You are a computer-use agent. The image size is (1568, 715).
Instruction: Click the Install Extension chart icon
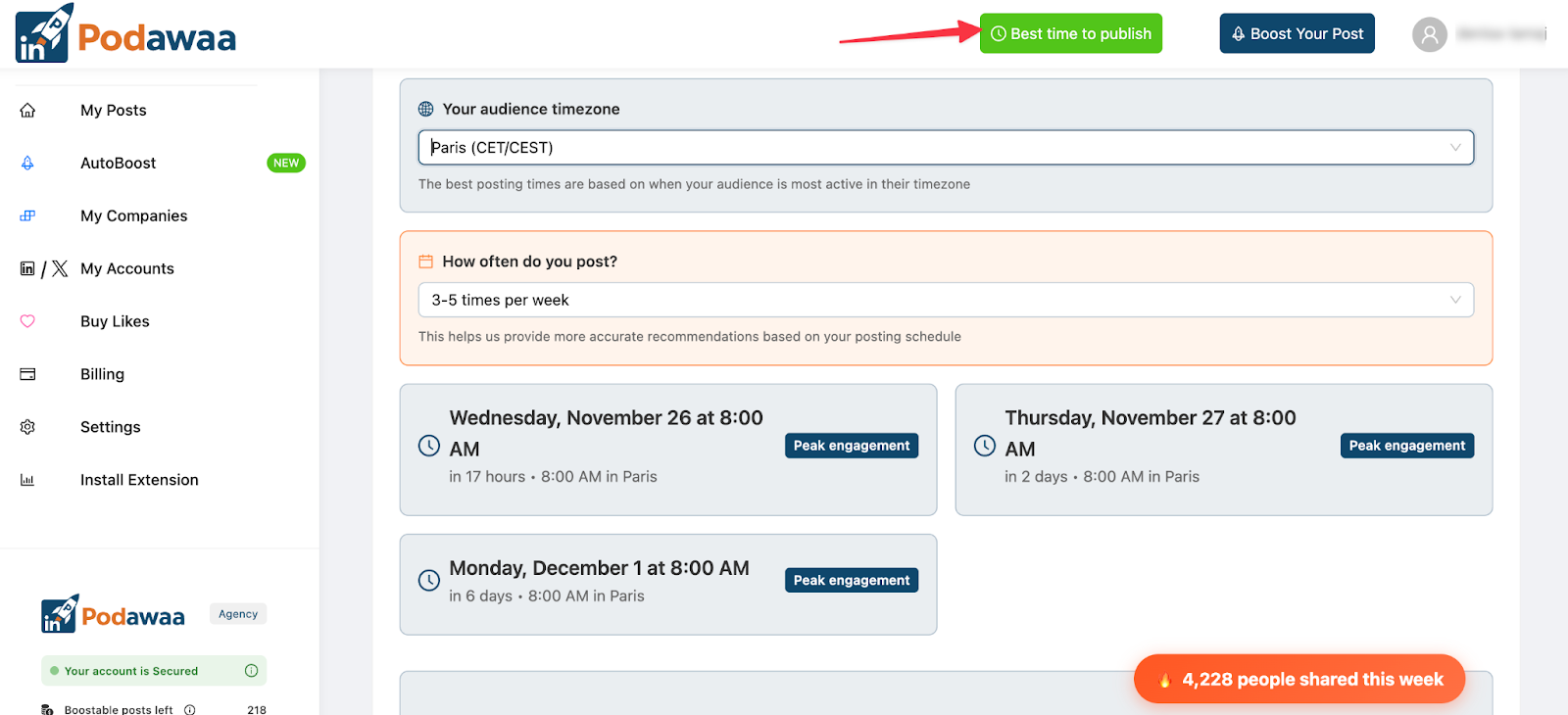pos(26,479)
